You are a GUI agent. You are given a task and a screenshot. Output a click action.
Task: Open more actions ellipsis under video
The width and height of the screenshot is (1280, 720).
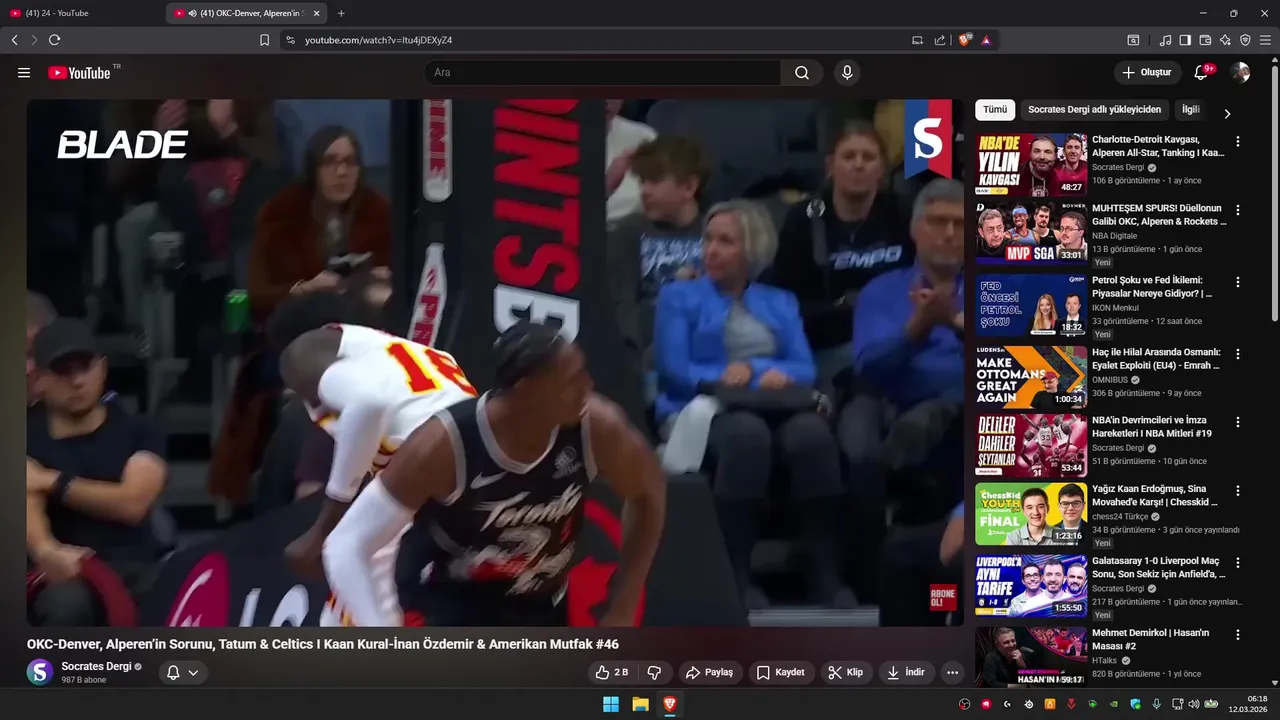[952, 673]
